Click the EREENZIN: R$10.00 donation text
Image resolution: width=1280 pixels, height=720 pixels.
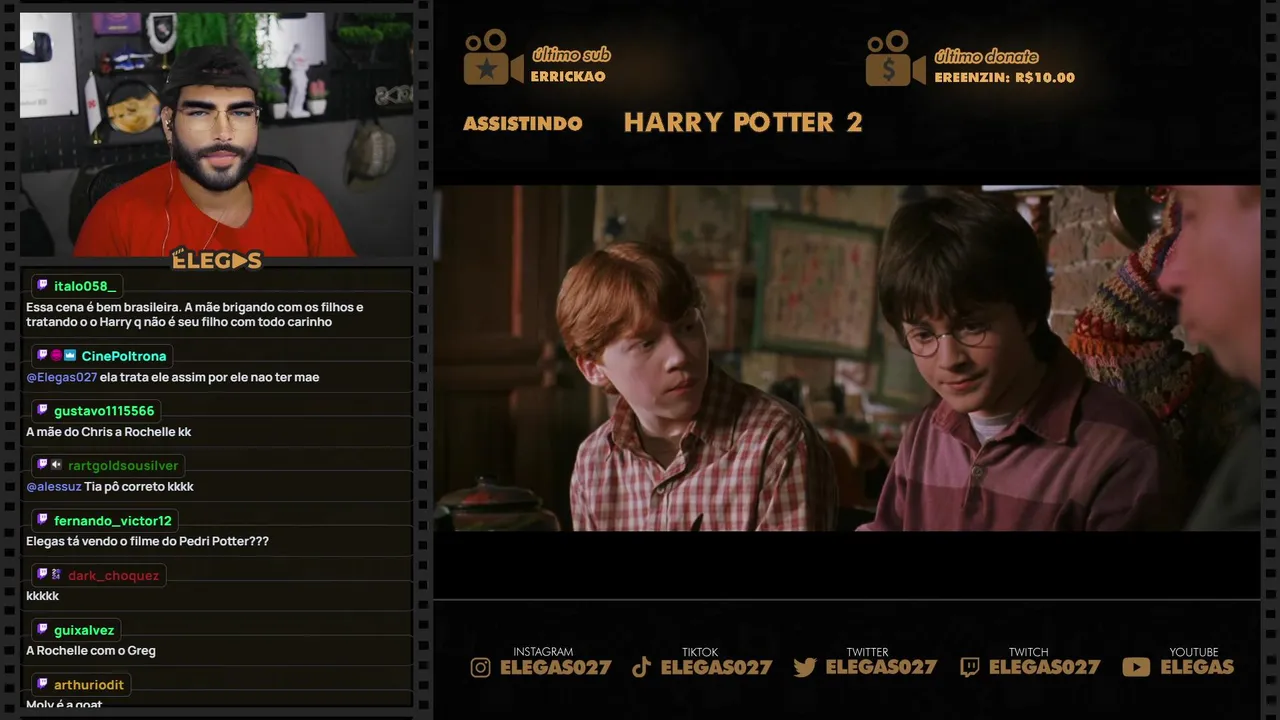tap(1005, 77)
